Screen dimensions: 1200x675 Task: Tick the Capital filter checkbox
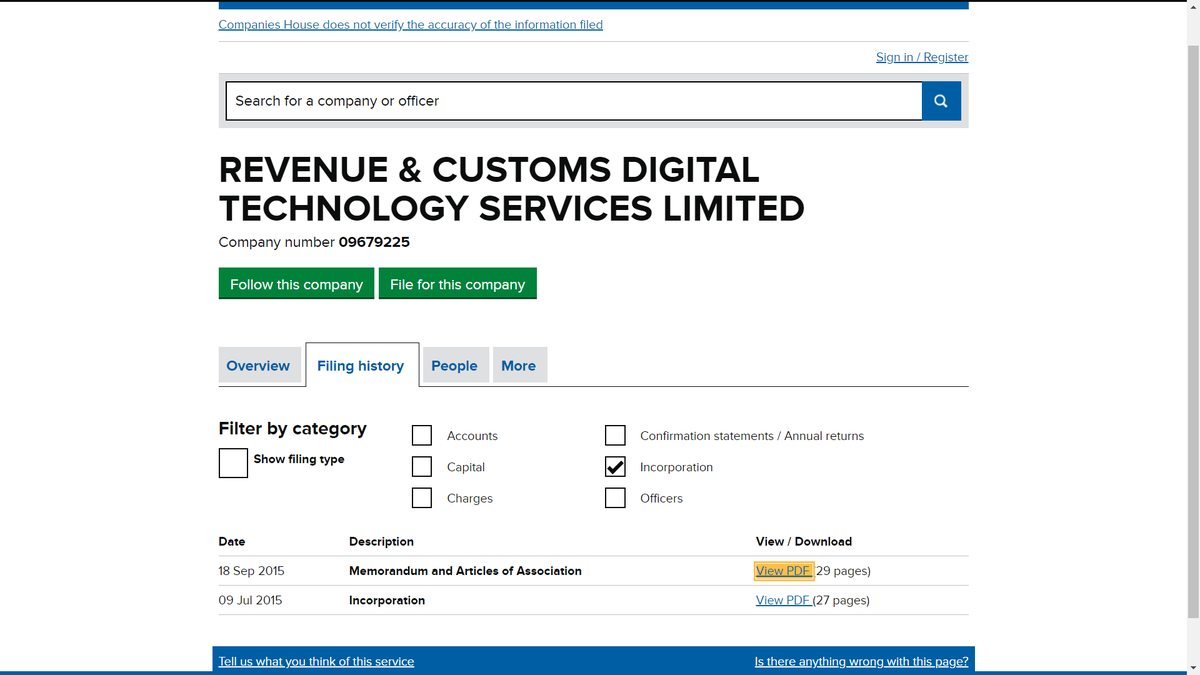click(x=422, y=467)
